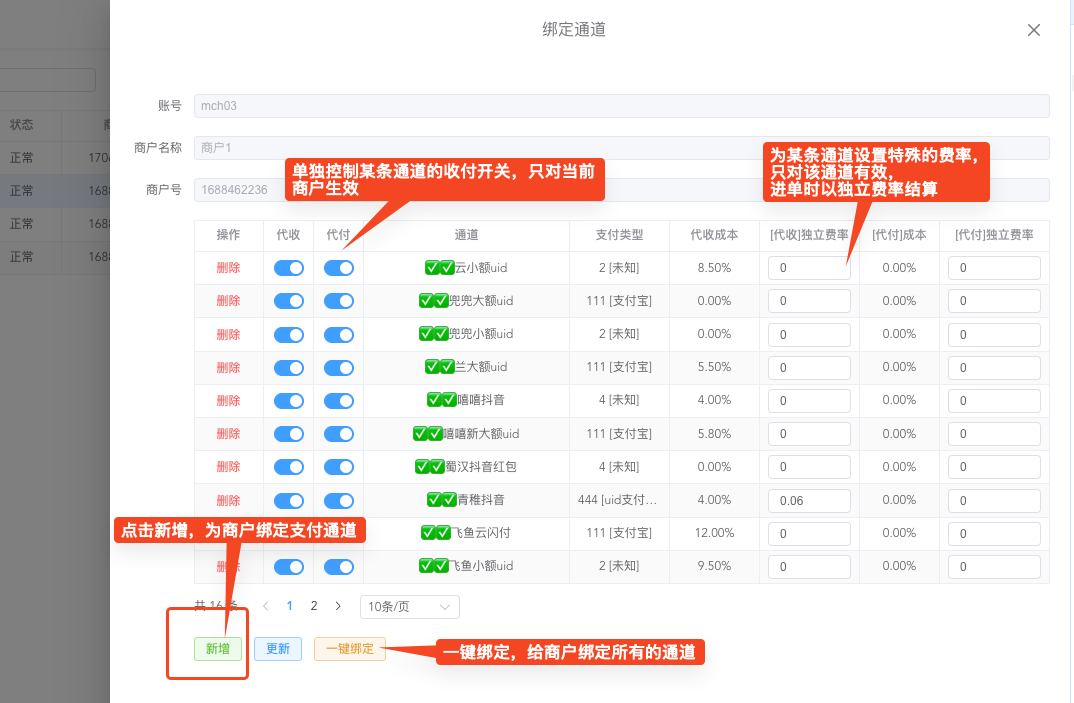Click 删除 for 兰大额uid channel
This screenshot has width=1074, height=703.
point(228,367)
